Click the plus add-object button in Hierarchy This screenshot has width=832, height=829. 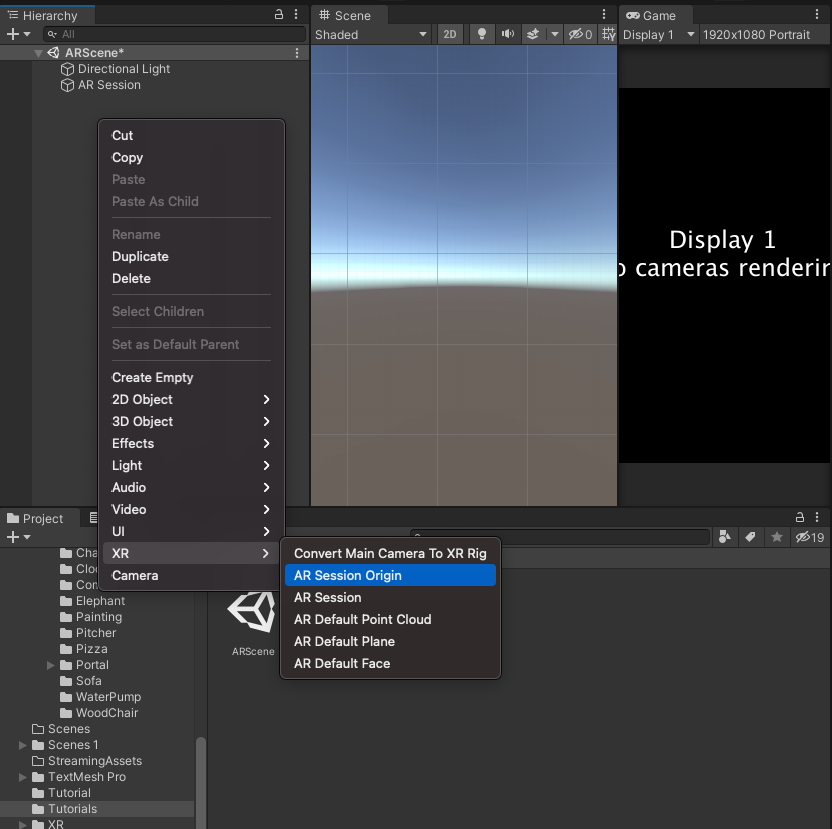click(18, 34)
